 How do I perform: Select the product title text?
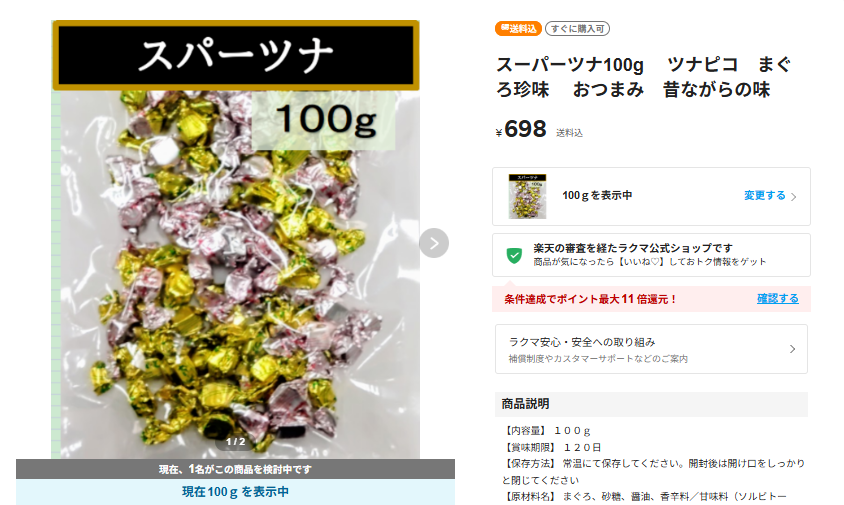643,77
